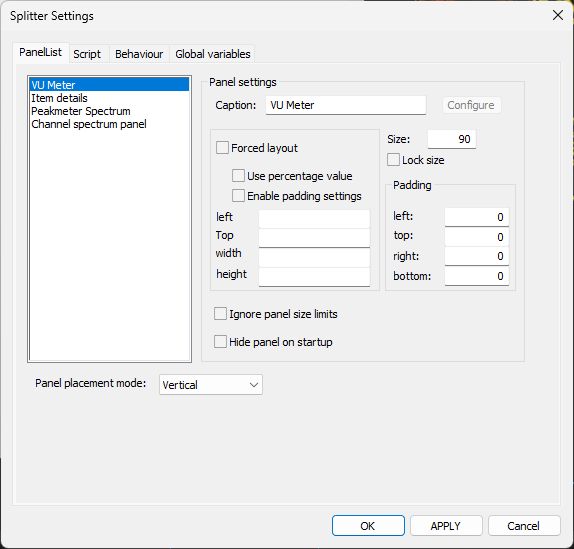Screen dimensions: 574x549
Task: Click the Padding left field
Action: [x=477, y=217]
